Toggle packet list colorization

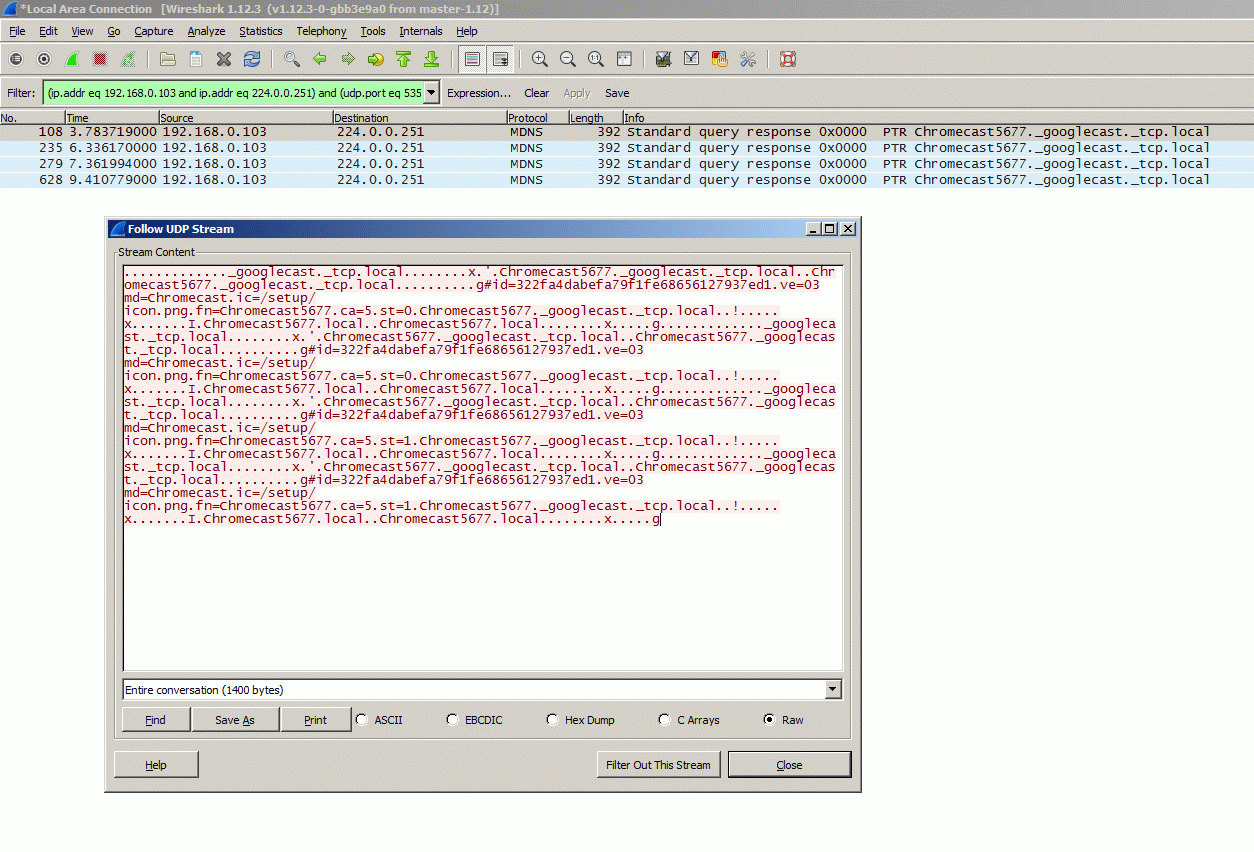pos(472,59)
